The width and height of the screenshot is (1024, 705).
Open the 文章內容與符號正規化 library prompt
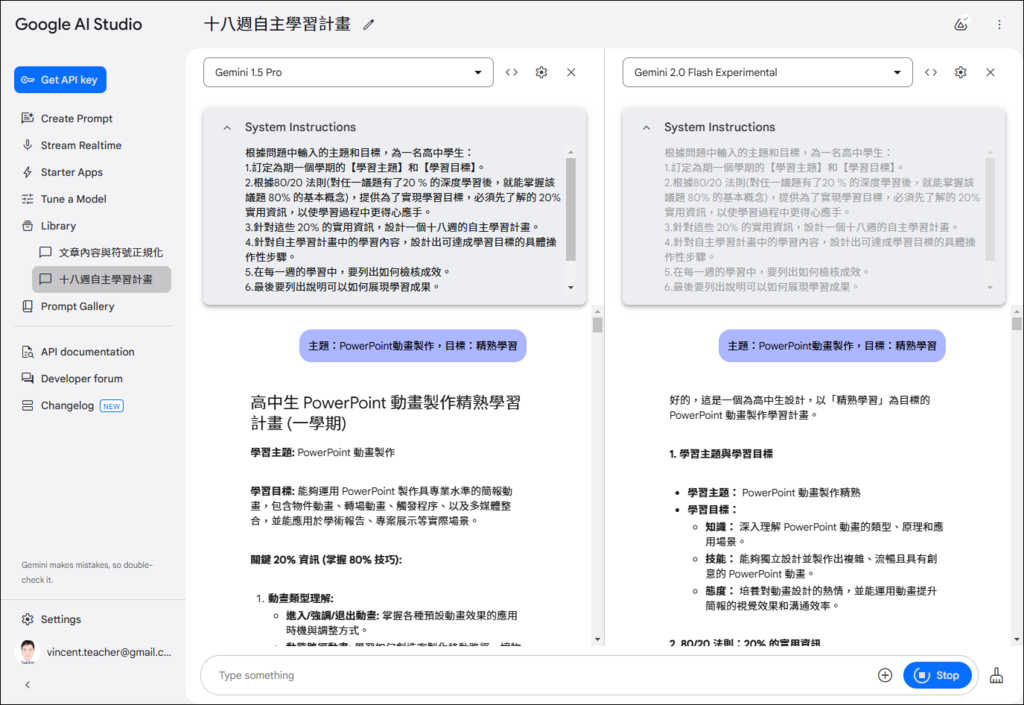pos(101,252)
